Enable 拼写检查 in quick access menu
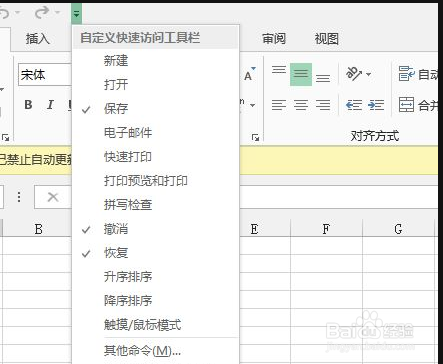443x364 pixels. (156, 205)
